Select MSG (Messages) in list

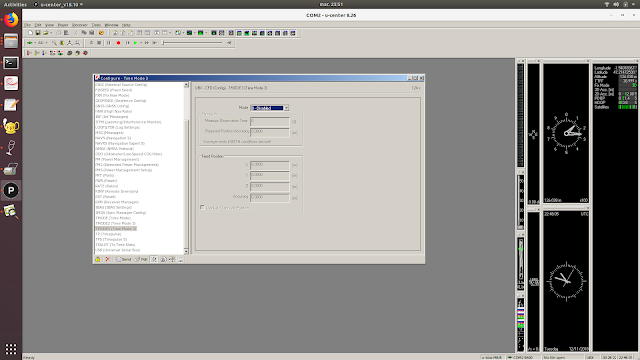(109, 133)
